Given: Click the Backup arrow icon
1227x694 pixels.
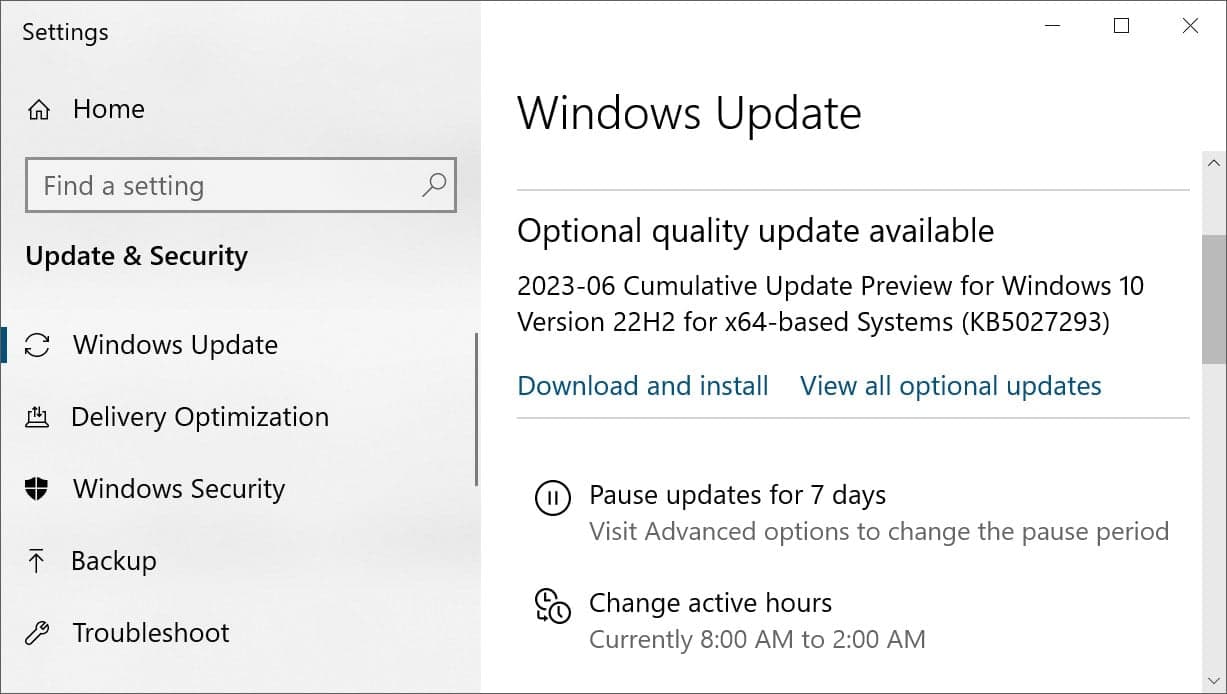Looking at the screenshot, I should point(38,561).
